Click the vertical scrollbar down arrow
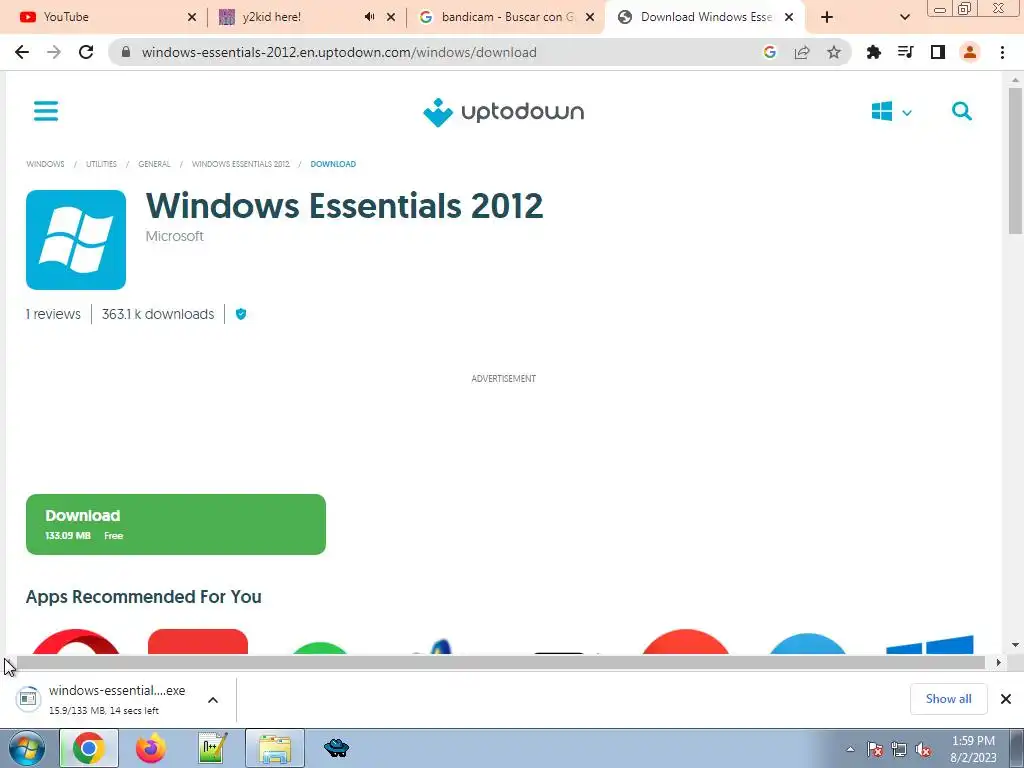Viewport: 1024px width, 768px height. coord(1016,645)
